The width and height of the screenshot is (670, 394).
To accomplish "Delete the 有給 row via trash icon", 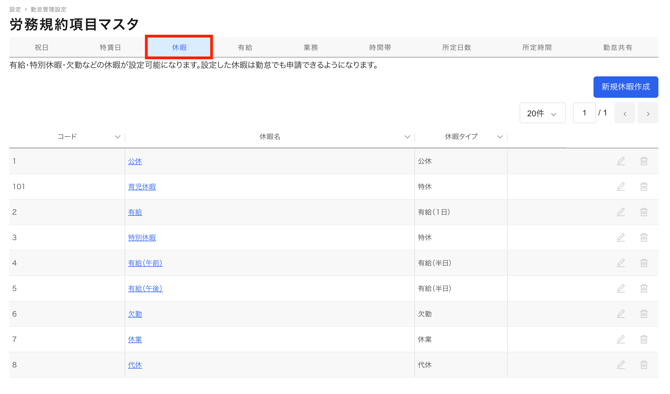I will [644, 212].
